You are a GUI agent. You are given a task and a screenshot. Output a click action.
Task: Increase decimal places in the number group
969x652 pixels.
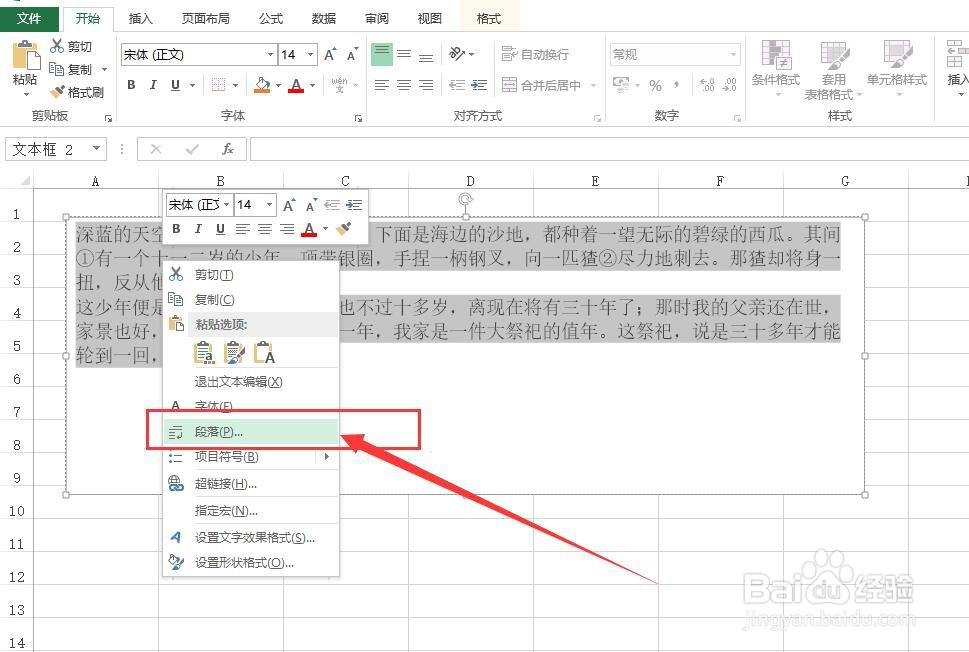point(707,85)
